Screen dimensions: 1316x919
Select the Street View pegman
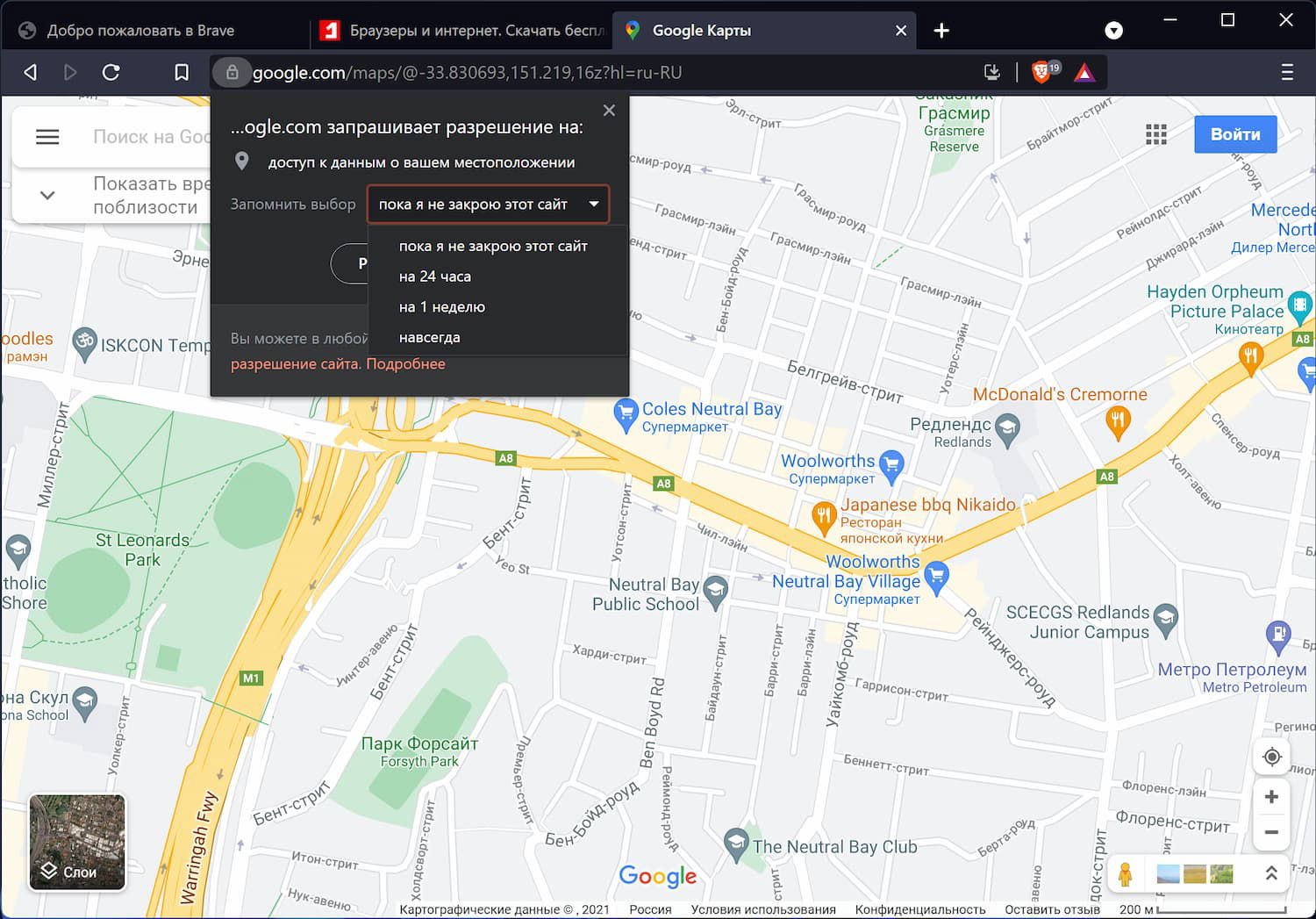1126,874
